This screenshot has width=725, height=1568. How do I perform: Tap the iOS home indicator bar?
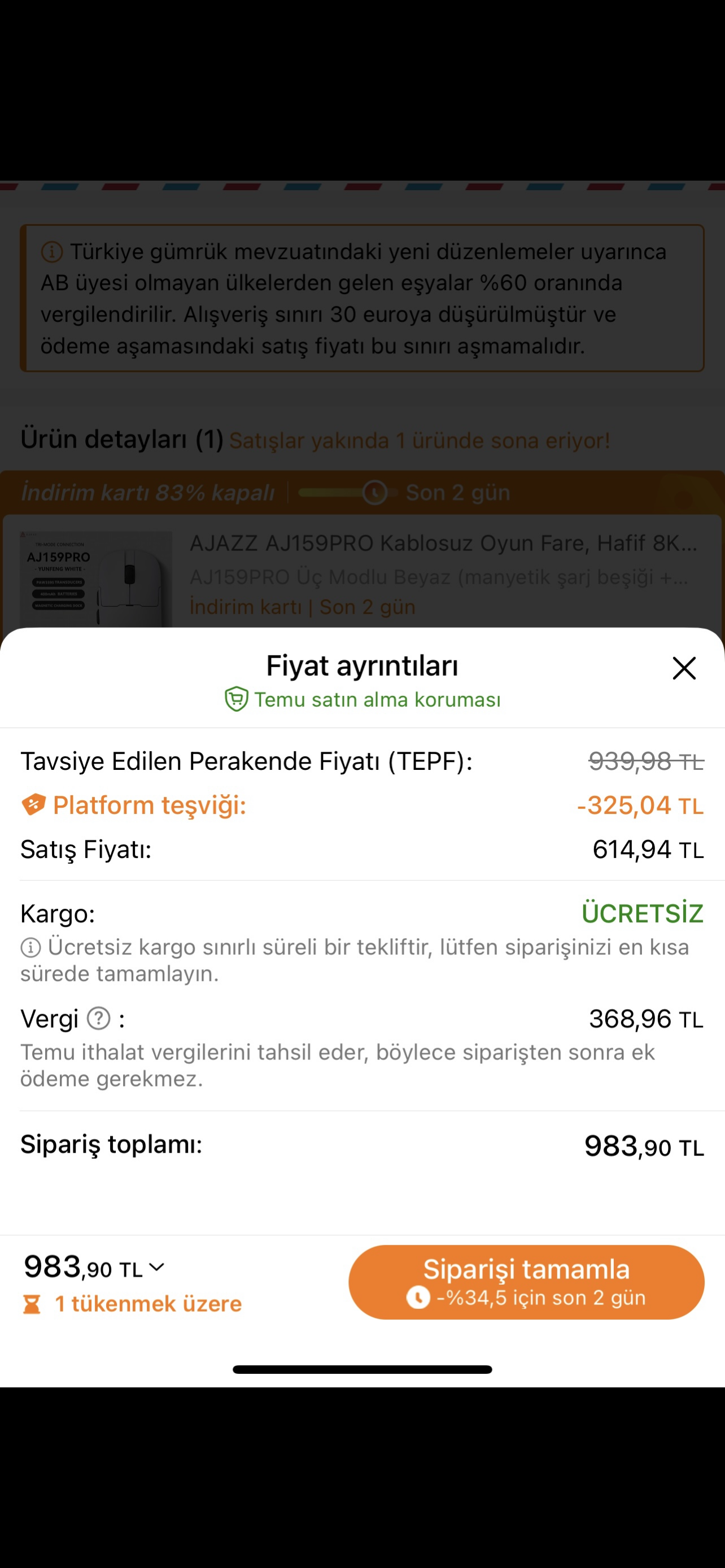362,1369
